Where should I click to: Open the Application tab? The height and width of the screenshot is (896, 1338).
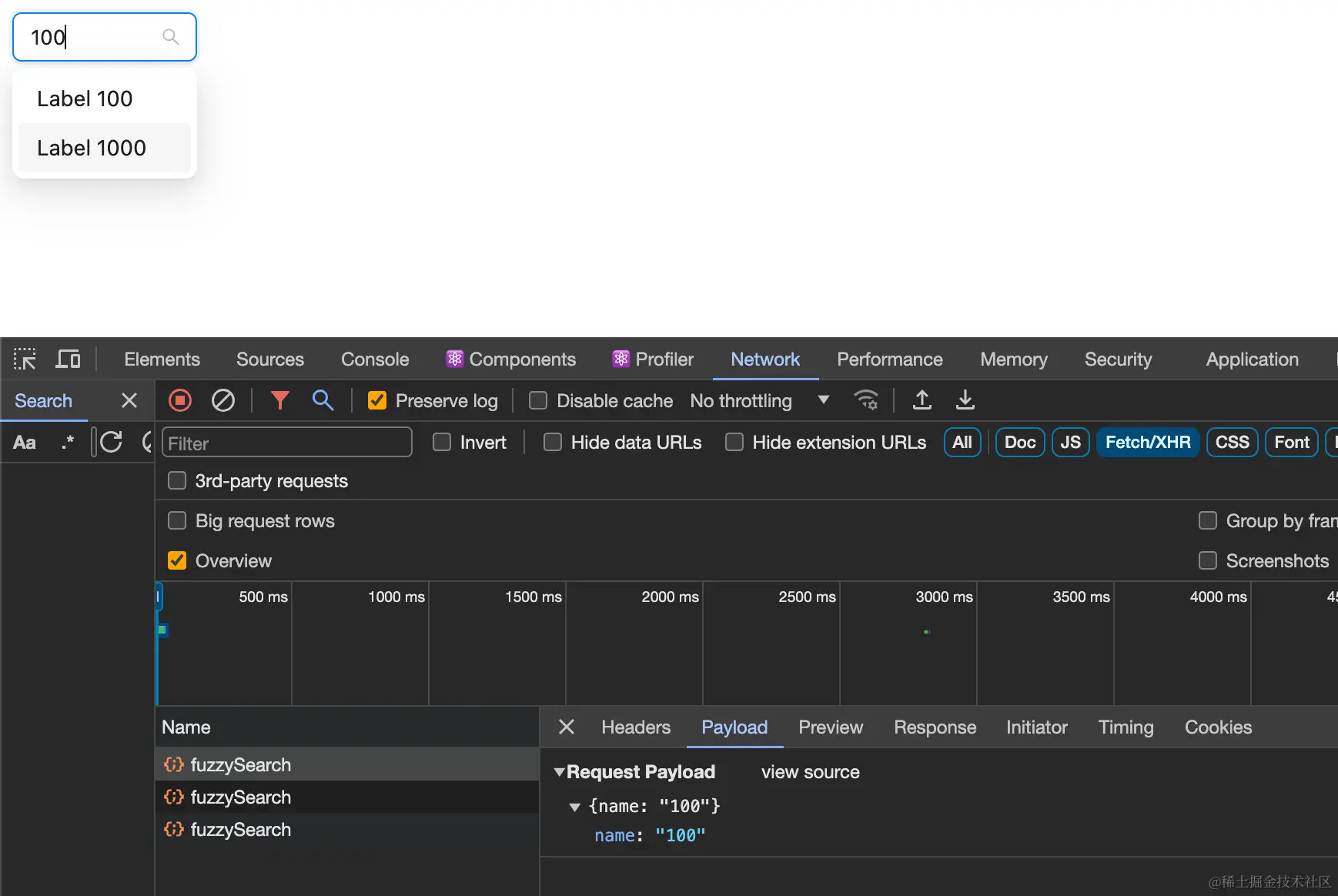point(1253,359)
